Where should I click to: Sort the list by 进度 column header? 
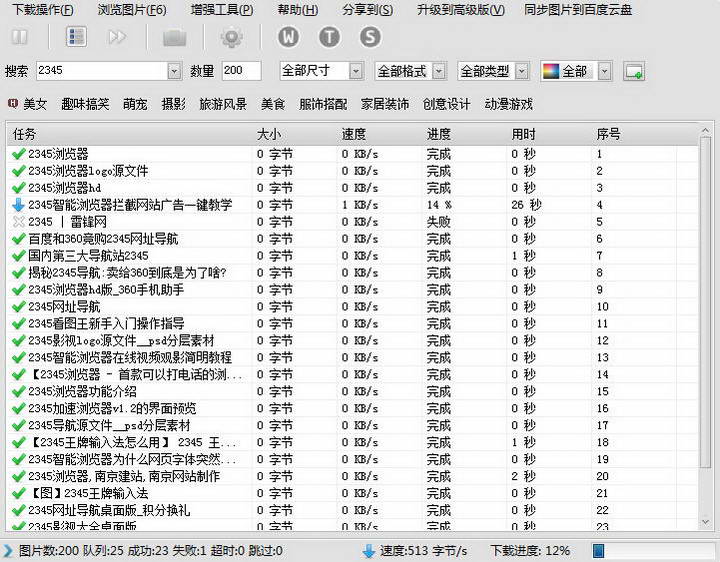tap(439, 134)
